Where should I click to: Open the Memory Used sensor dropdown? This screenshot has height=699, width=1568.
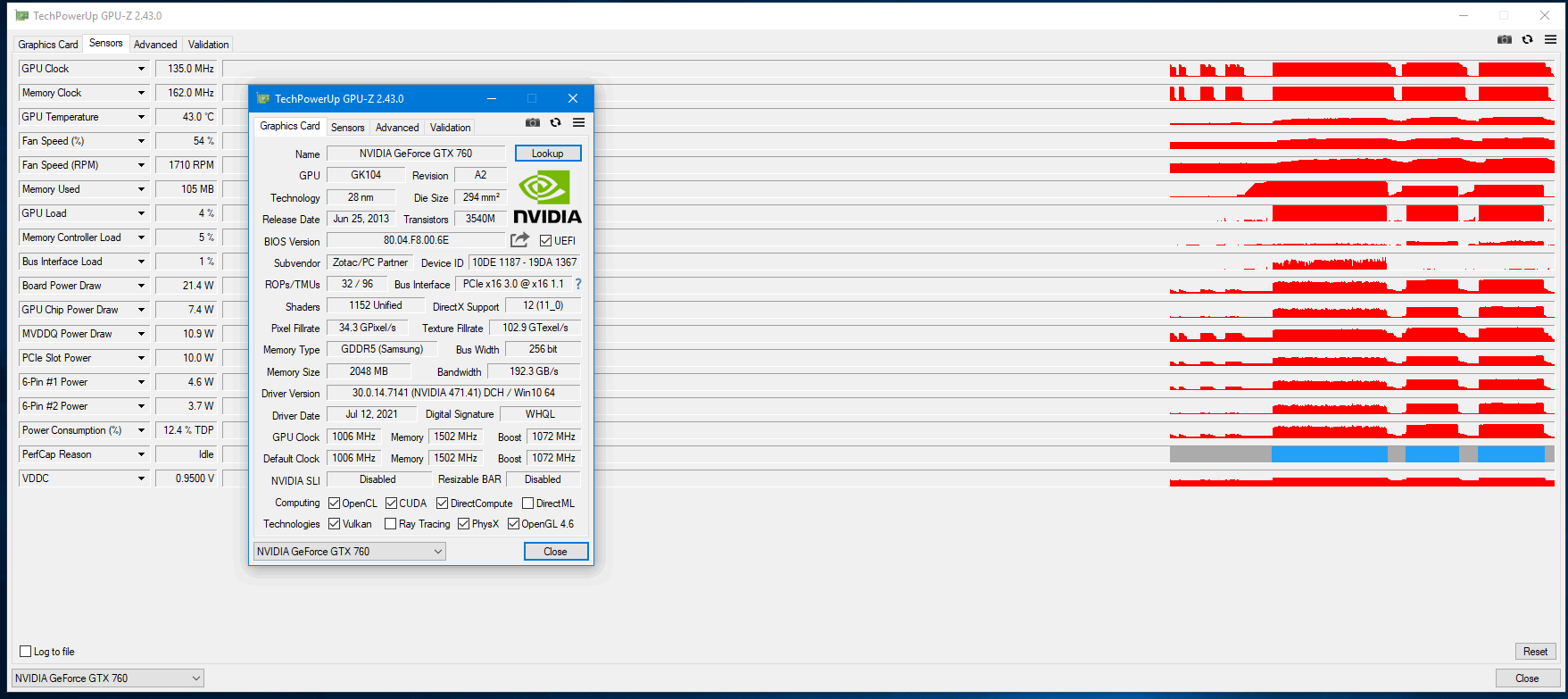click(141, 189)
